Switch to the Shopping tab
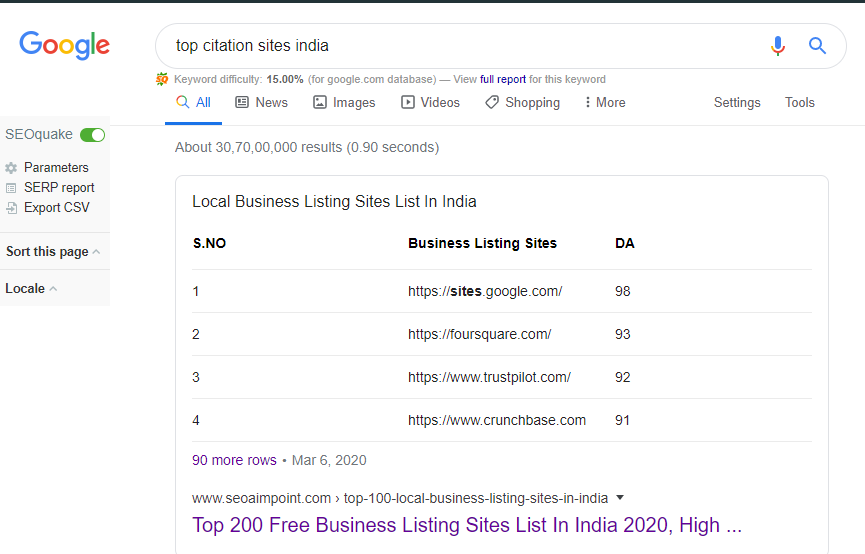865x554 pixels. tap(522, 103)
